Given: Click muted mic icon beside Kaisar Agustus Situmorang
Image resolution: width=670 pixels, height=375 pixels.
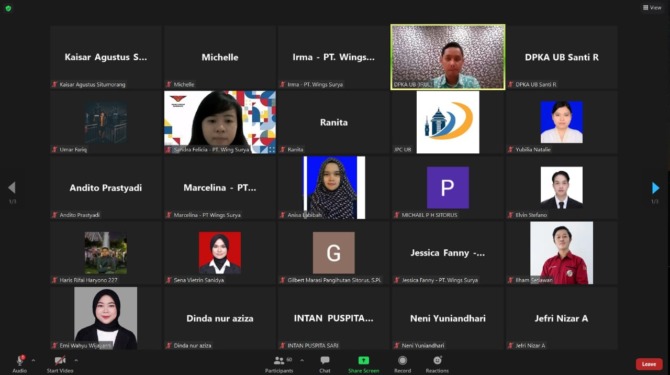Looking at the screenshot, I should point(54,85).
